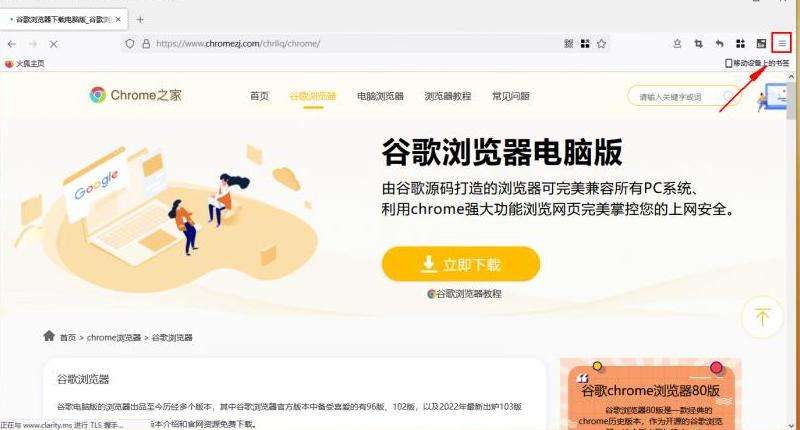Open the extensions grid toolbar icon
800x430 pixels.
point(740,44)
